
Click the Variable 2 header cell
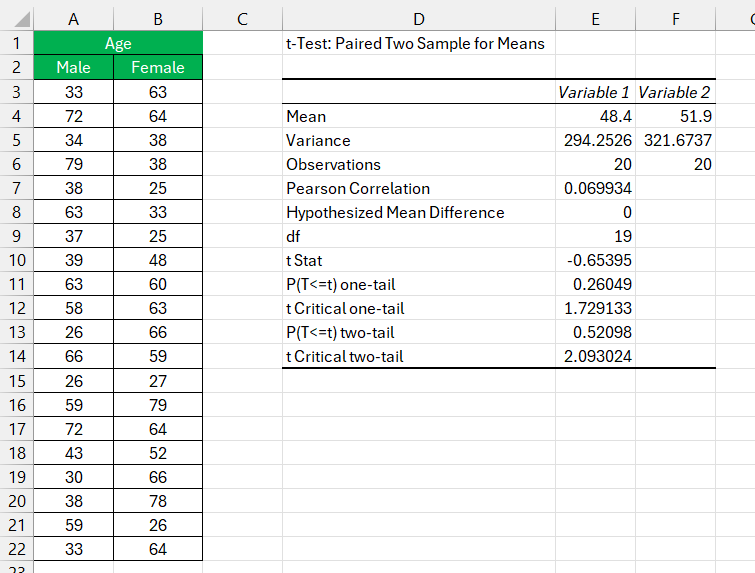pos(676,92)
